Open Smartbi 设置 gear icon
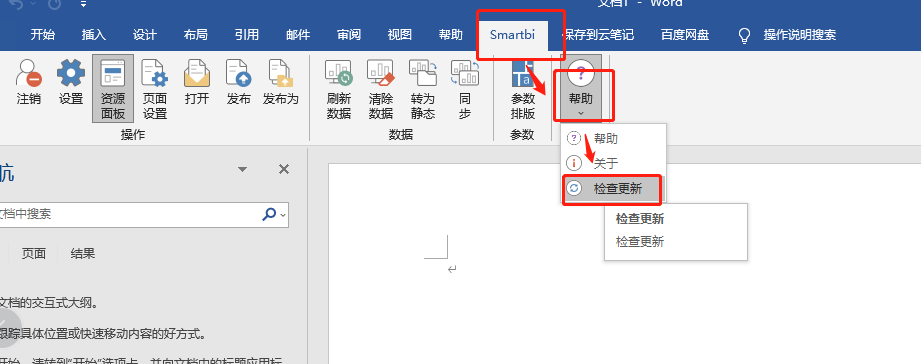This screenshot has width=921, height=364. (71, 83)
